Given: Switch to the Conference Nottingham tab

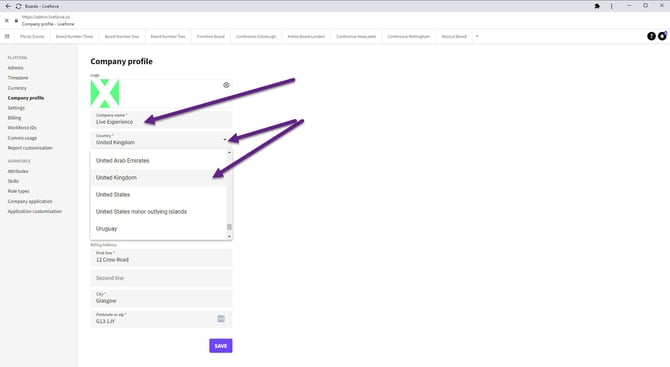Looking at the screenshot, I should (408, 36).
